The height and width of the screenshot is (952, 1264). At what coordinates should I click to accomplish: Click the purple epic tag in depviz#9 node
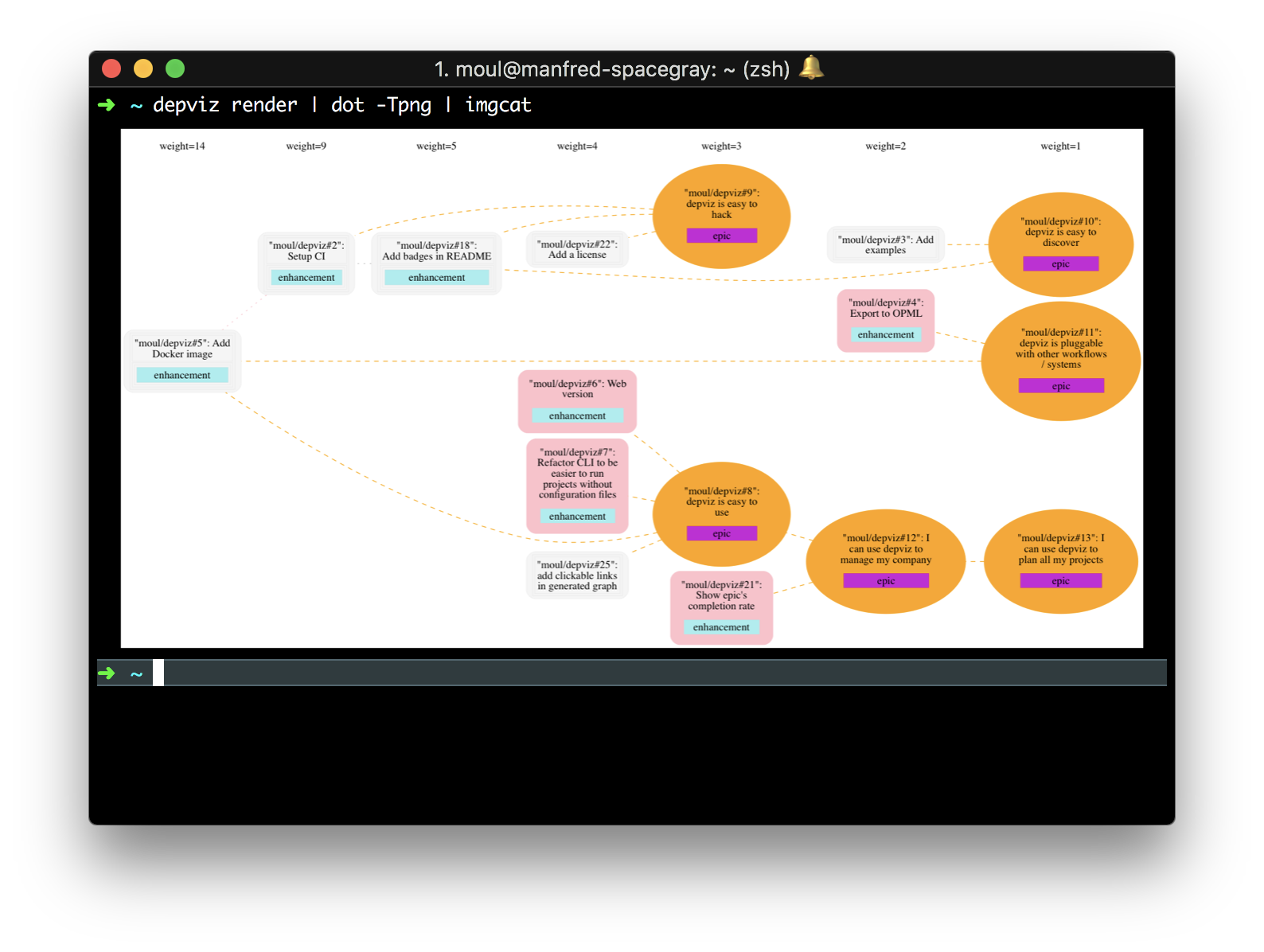point(722,236)
